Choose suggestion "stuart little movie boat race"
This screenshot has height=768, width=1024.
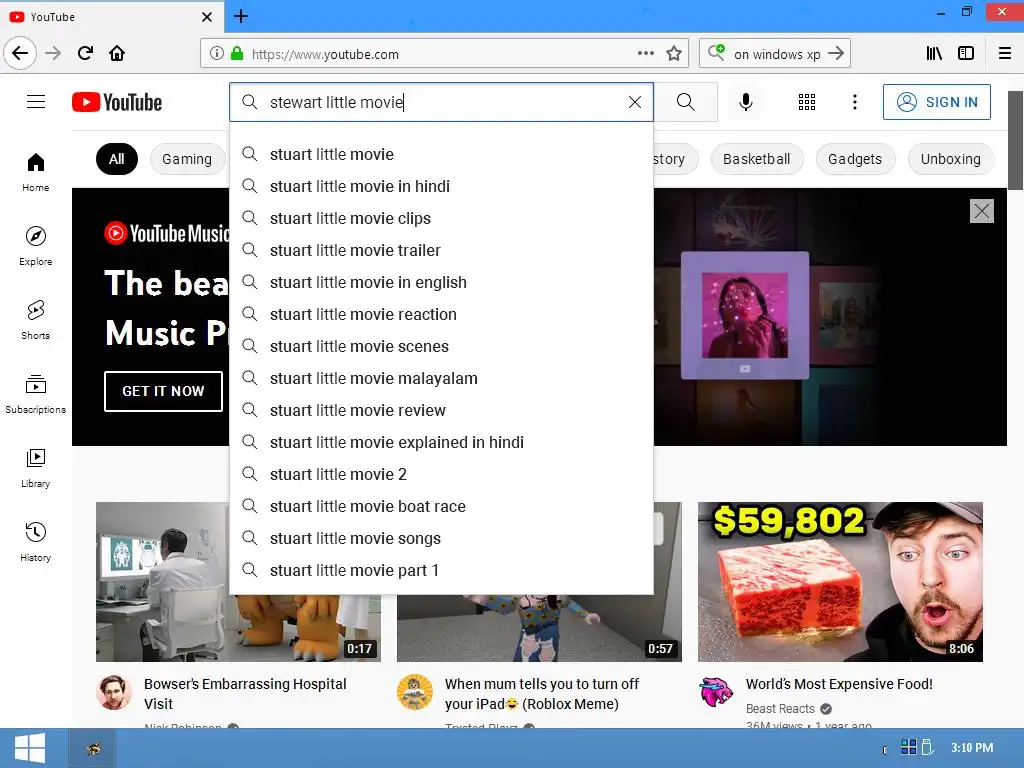pos(441,506)
